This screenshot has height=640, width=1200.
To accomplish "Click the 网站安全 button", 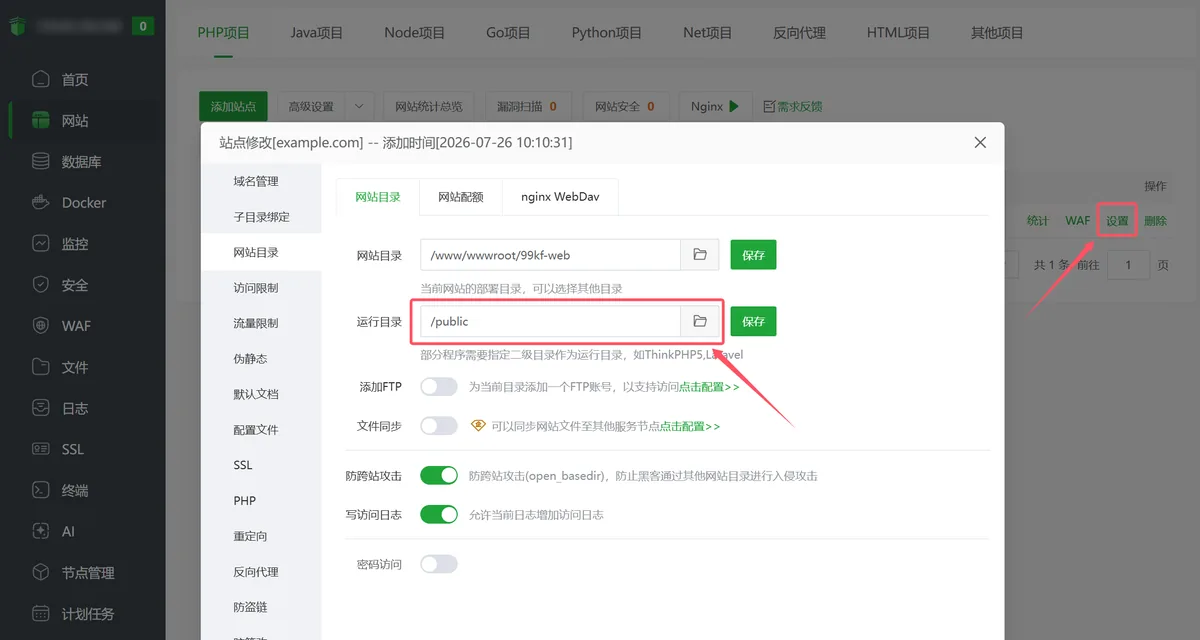I will point(625,106).
